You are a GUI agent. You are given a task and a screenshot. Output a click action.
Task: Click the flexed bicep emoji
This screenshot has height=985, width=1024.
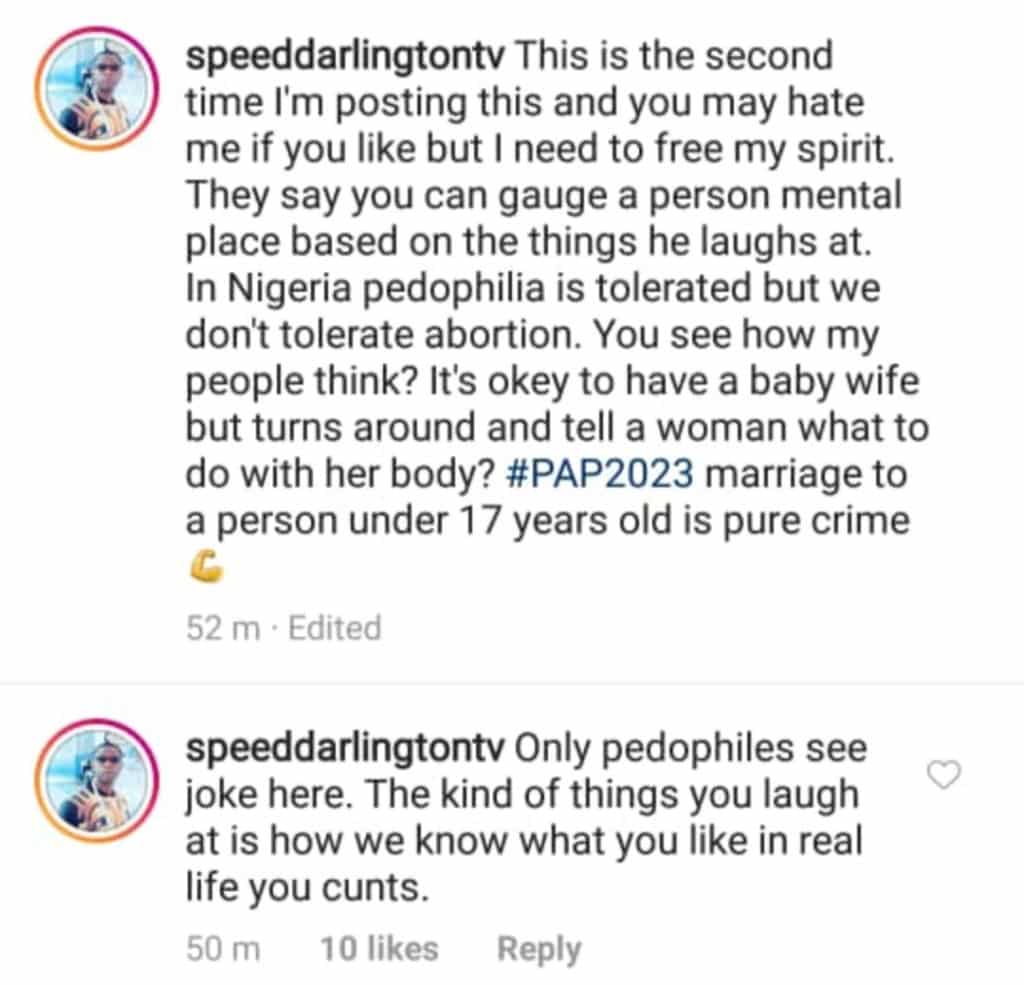point(206,566)
